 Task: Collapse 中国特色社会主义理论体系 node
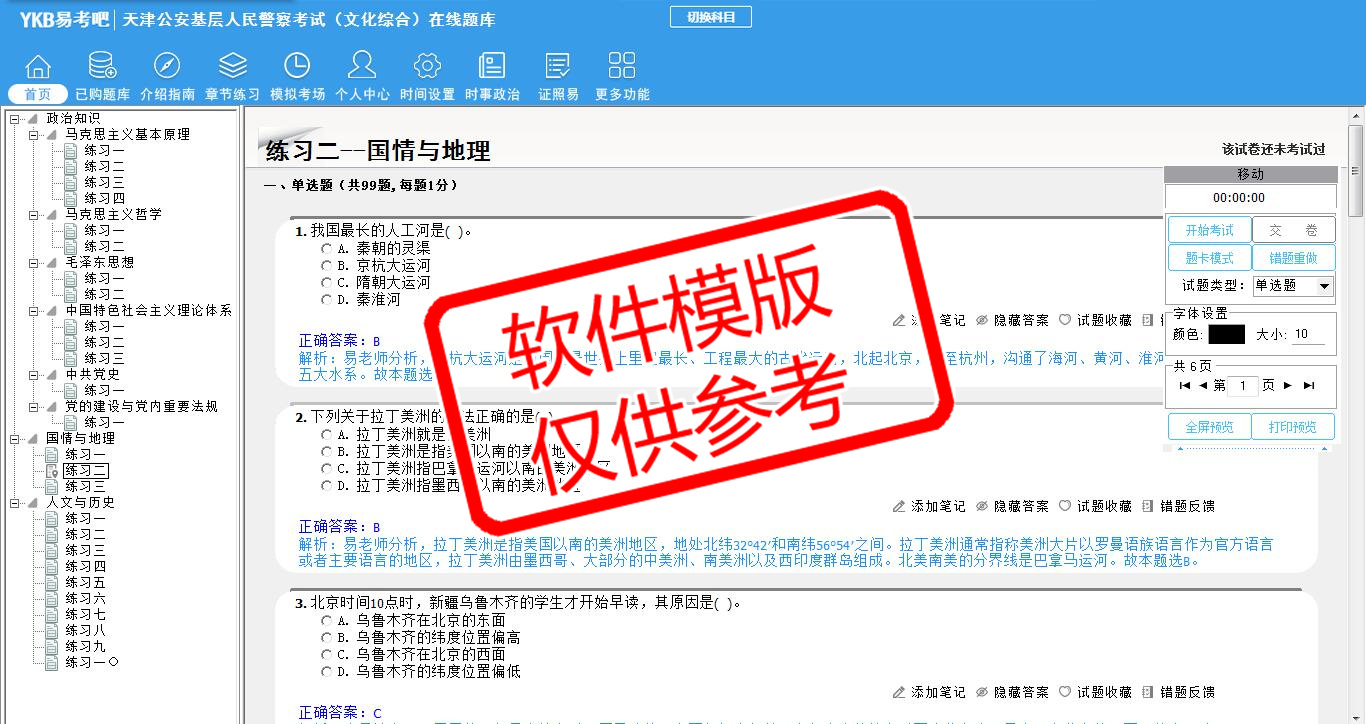tap(33, 311)
